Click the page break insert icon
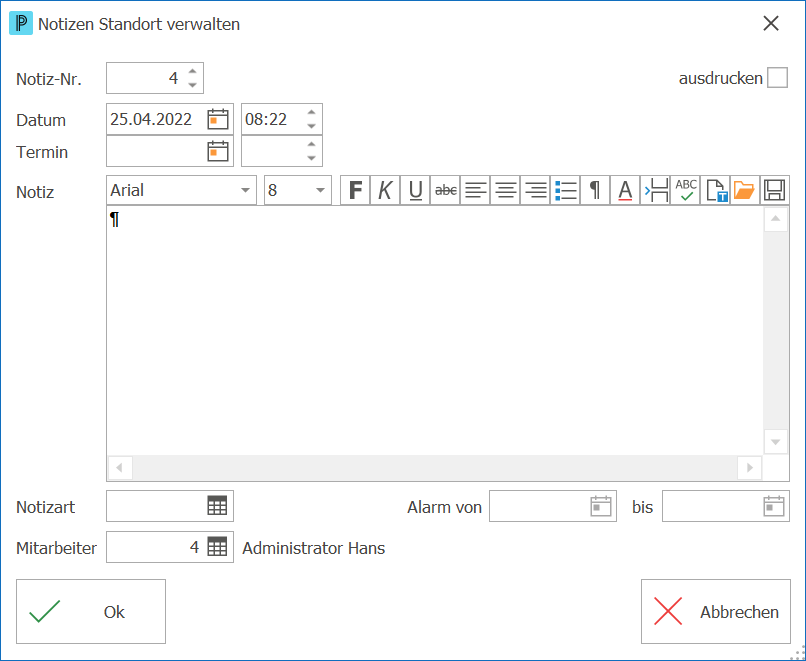The height and width of the screenshot is (661, 806). [655, 190]
